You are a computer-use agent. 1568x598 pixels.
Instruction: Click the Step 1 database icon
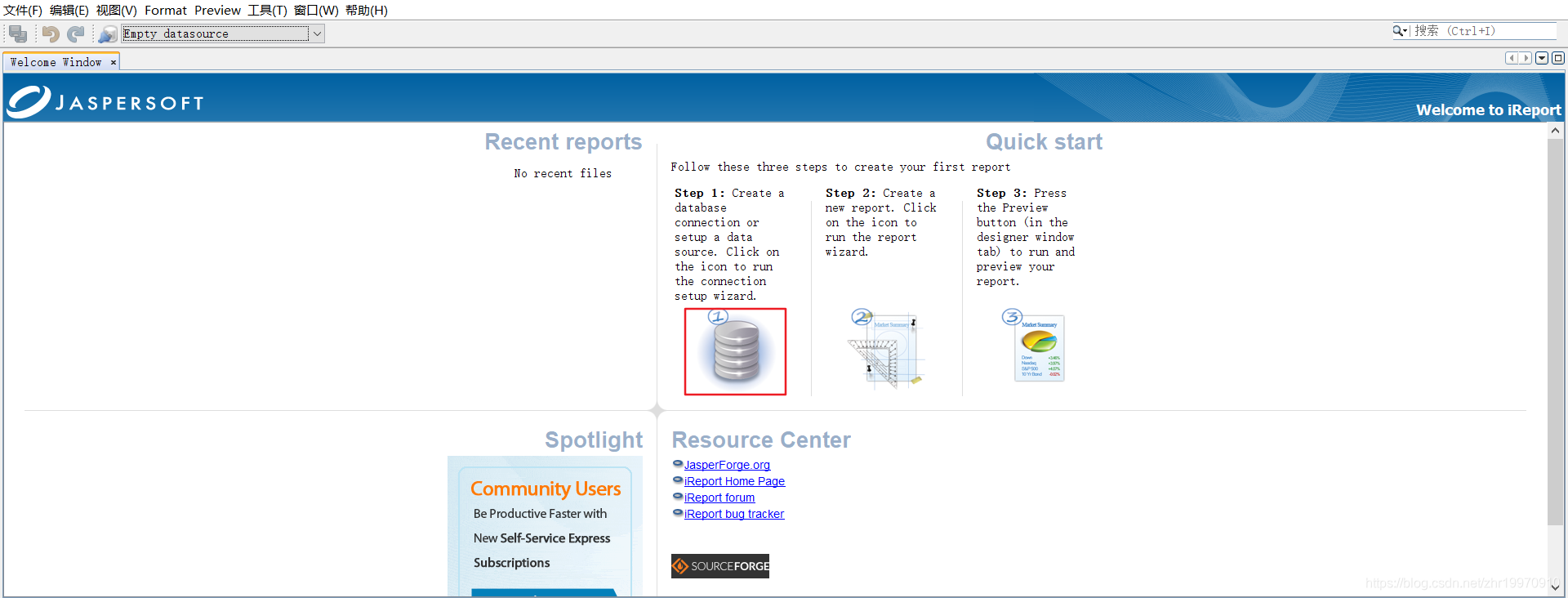[x=735, y=351]
